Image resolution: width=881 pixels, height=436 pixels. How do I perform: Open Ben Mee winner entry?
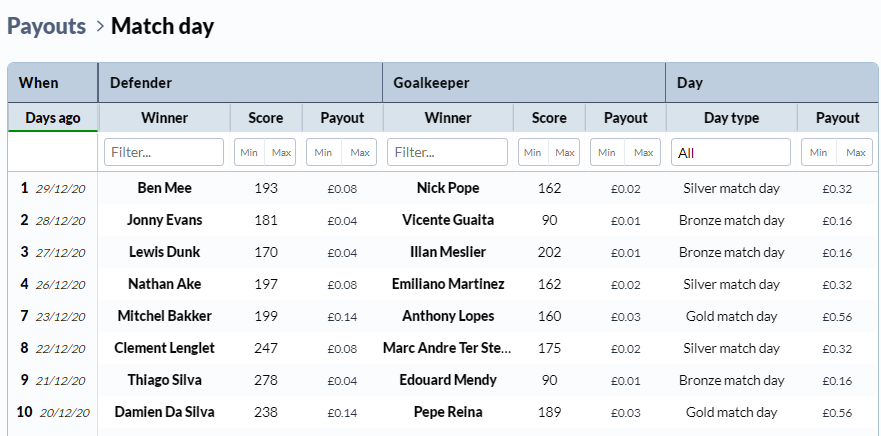point(165,188)
